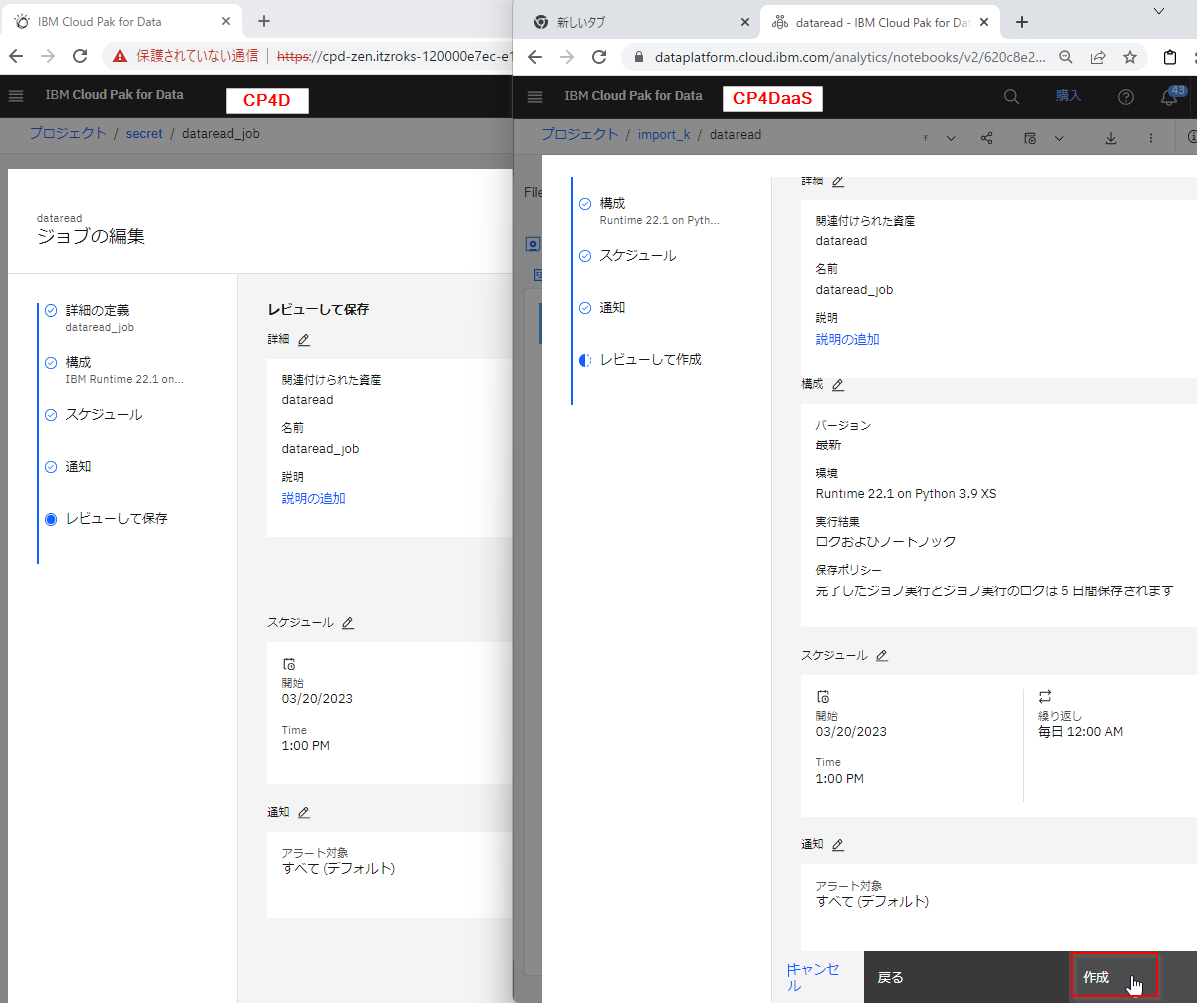Edit スケジュール section pencil in CP4D window
1197x1003 pixels.
(348, 623)
